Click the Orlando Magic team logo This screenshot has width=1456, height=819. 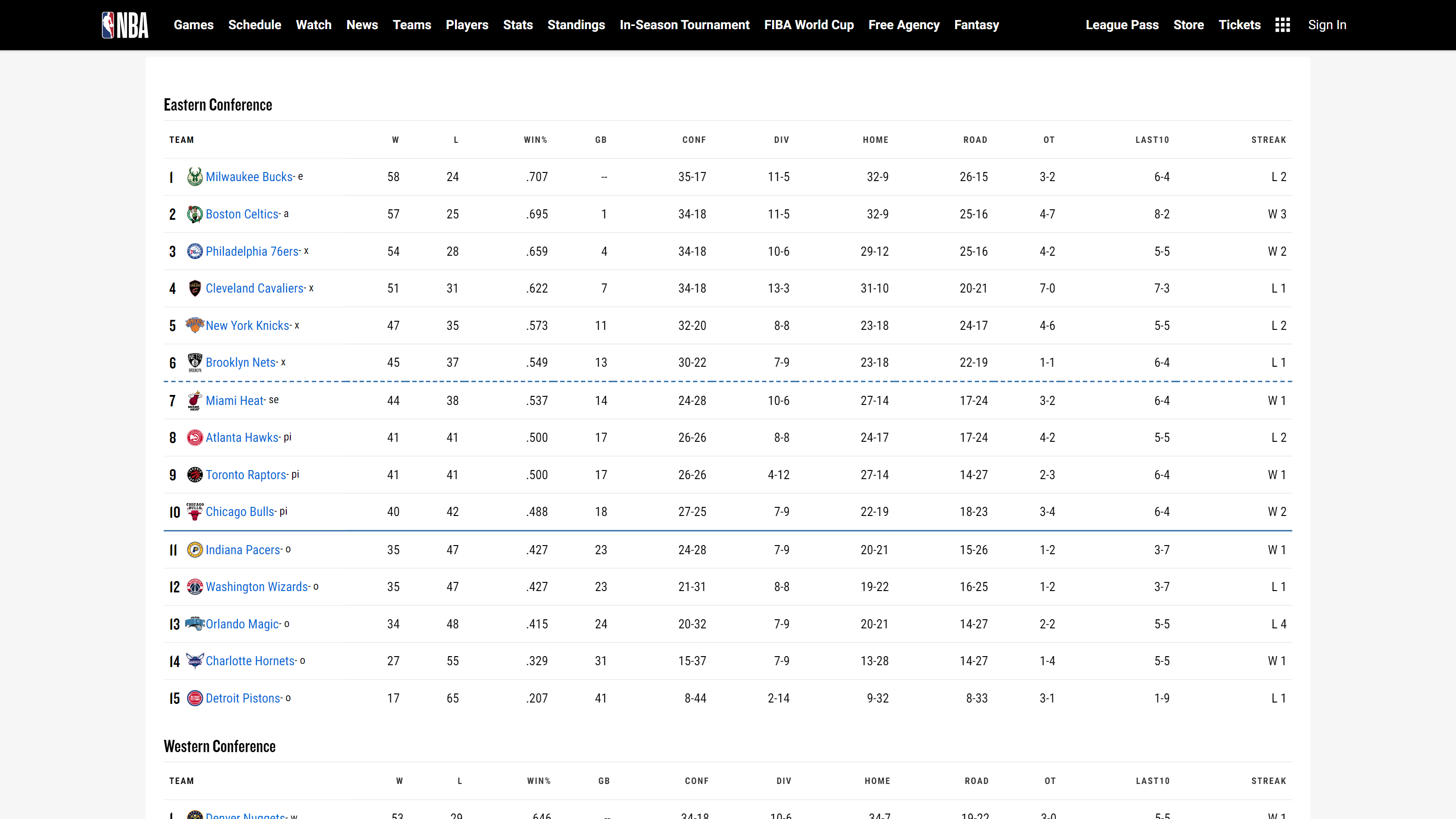tap(195, 623)
